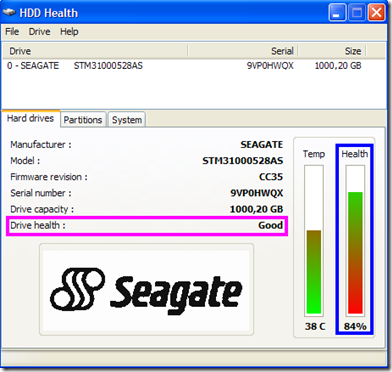Close the HDD Health window
Viewport: 392px width, 372px height.
[377, 13]
